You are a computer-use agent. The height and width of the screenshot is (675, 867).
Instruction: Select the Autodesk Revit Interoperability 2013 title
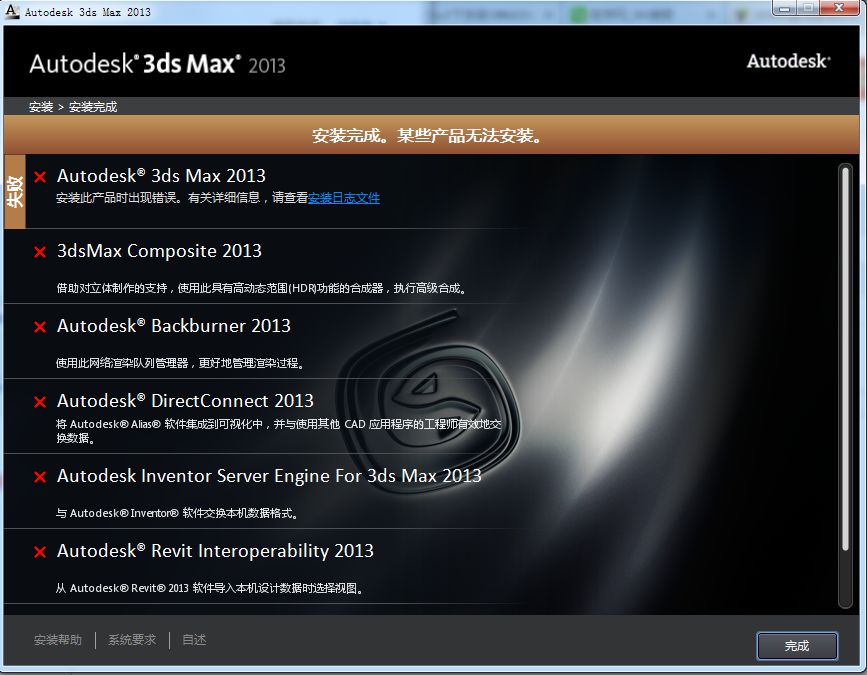click(x=215, y=551)
